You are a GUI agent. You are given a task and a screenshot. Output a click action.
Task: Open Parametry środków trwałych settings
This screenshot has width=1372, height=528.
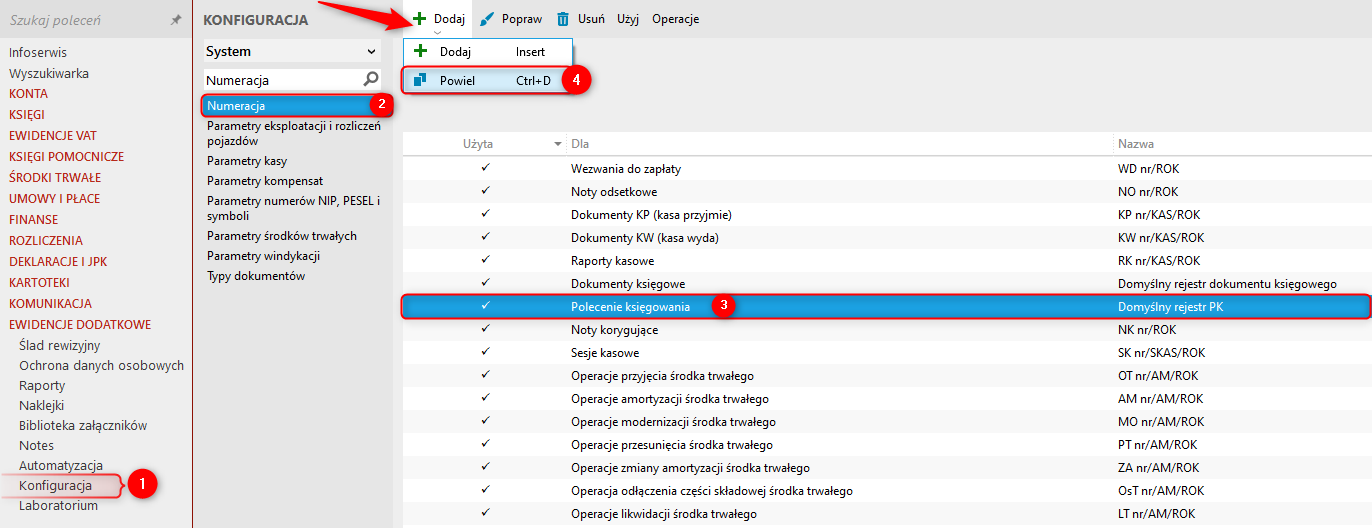pyautogui.click(x=281, y=236)
